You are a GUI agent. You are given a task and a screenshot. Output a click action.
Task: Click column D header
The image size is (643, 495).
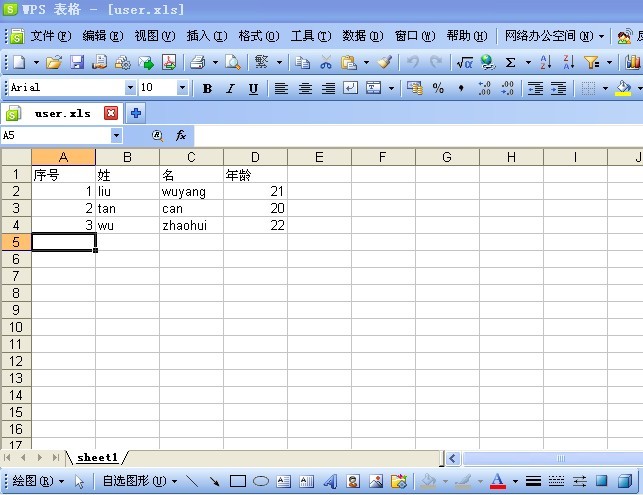click(x=255, y=157)
